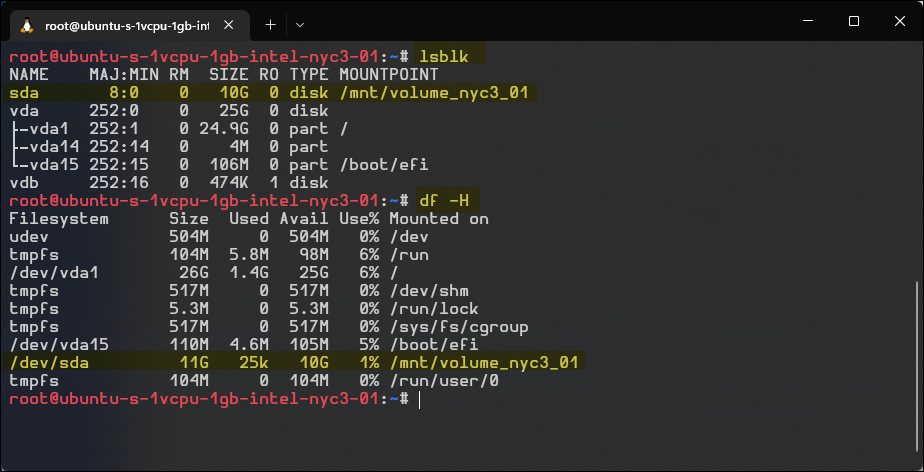Image resolution: width=924 pixels, height=472 pixels.
Task: Click the /sys/fs/cgroup mount path
Action: [458, 326]
